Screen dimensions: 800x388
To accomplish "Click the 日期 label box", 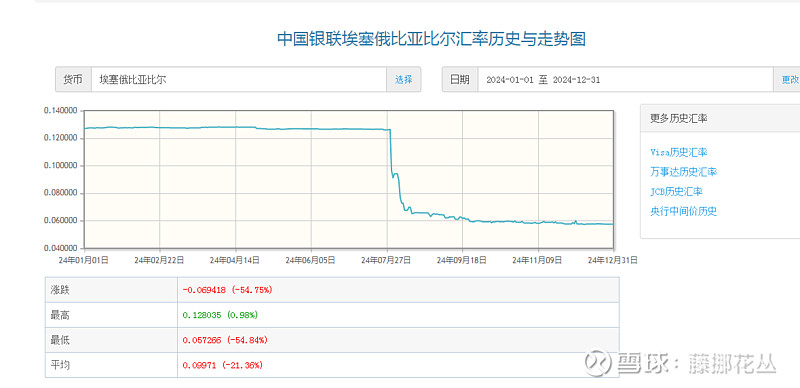I will tap(460, 80).
